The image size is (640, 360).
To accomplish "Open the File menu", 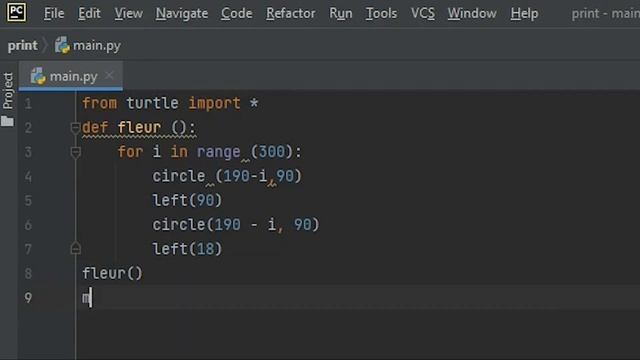I will 54,13.
